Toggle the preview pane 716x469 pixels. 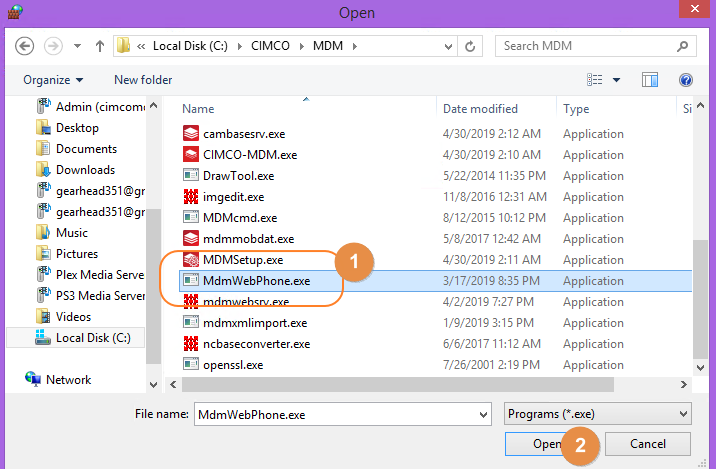(x=649, y=80)
